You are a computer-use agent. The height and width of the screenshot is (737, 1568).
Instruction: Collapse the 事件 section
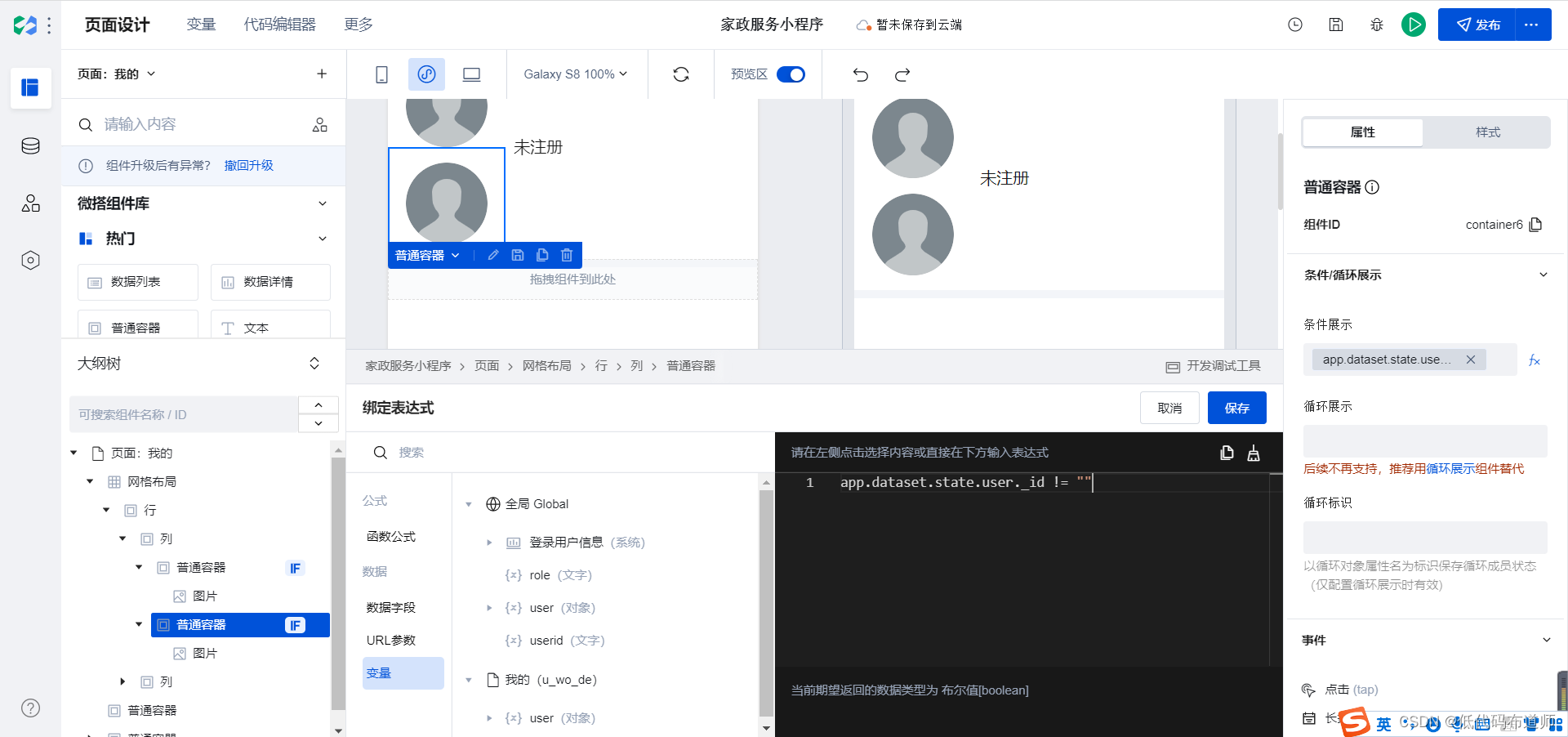coord(1546,640)
